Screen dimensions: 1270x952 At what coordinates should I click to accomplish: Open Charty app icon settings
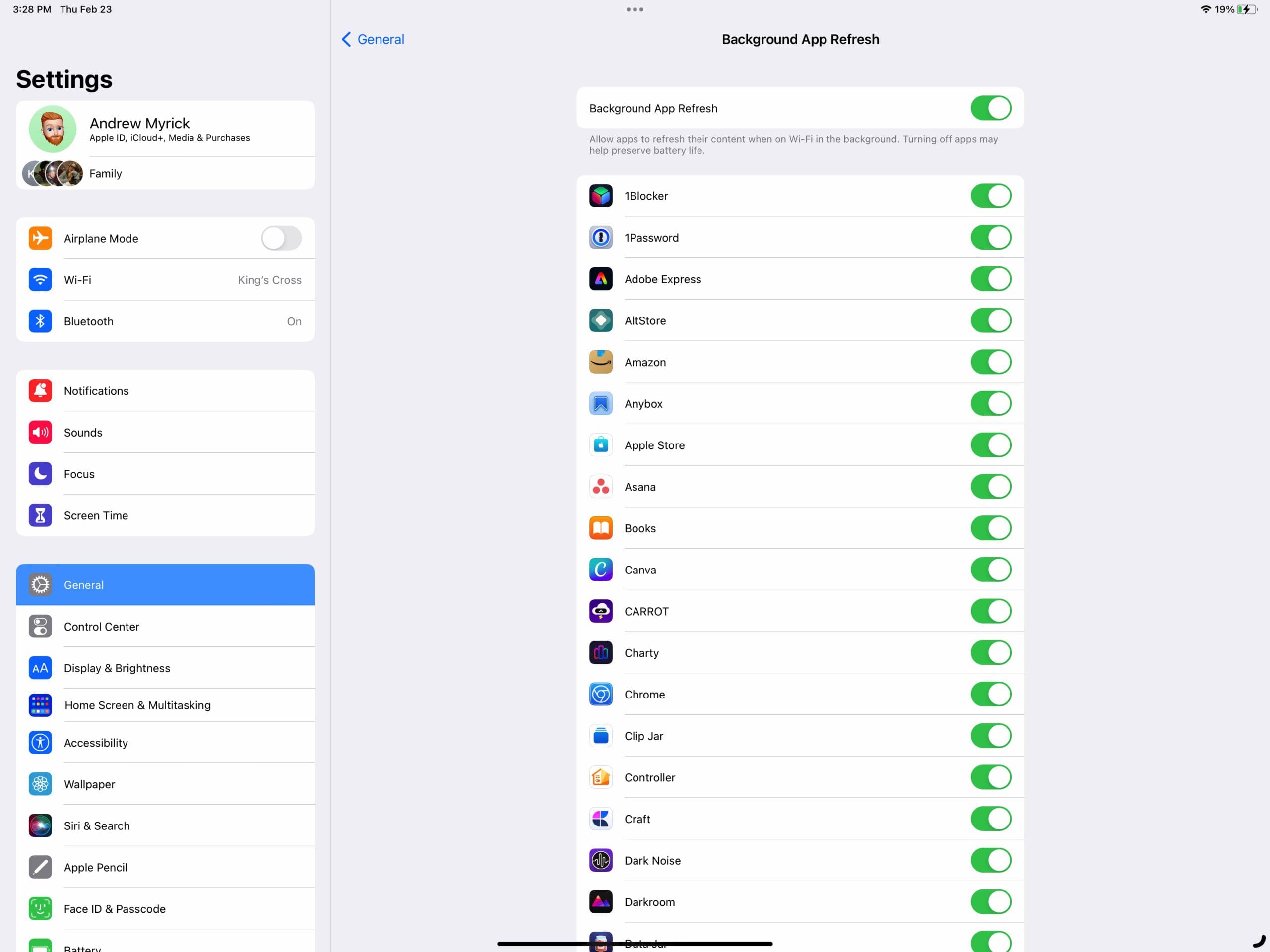pyautogui.click(x=600, y=652)
